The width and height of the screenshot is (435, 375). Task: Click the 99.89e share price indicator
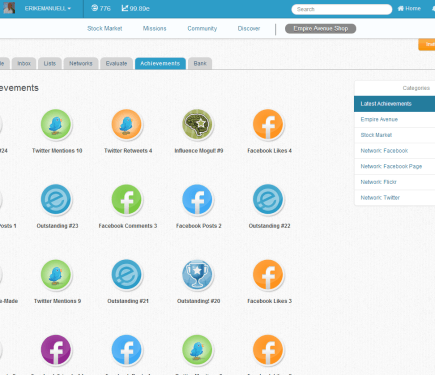point(135,8)
